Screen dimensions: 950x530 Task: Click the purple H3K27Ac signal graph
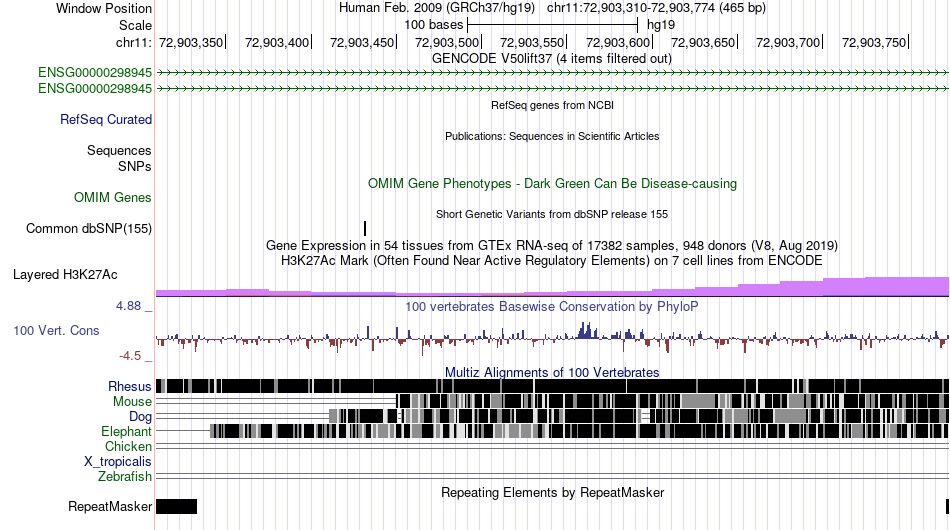(552, 287)
